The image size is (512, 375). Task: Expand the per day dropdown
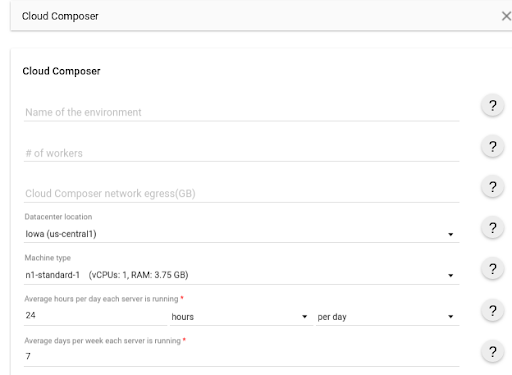pos(387,317)
